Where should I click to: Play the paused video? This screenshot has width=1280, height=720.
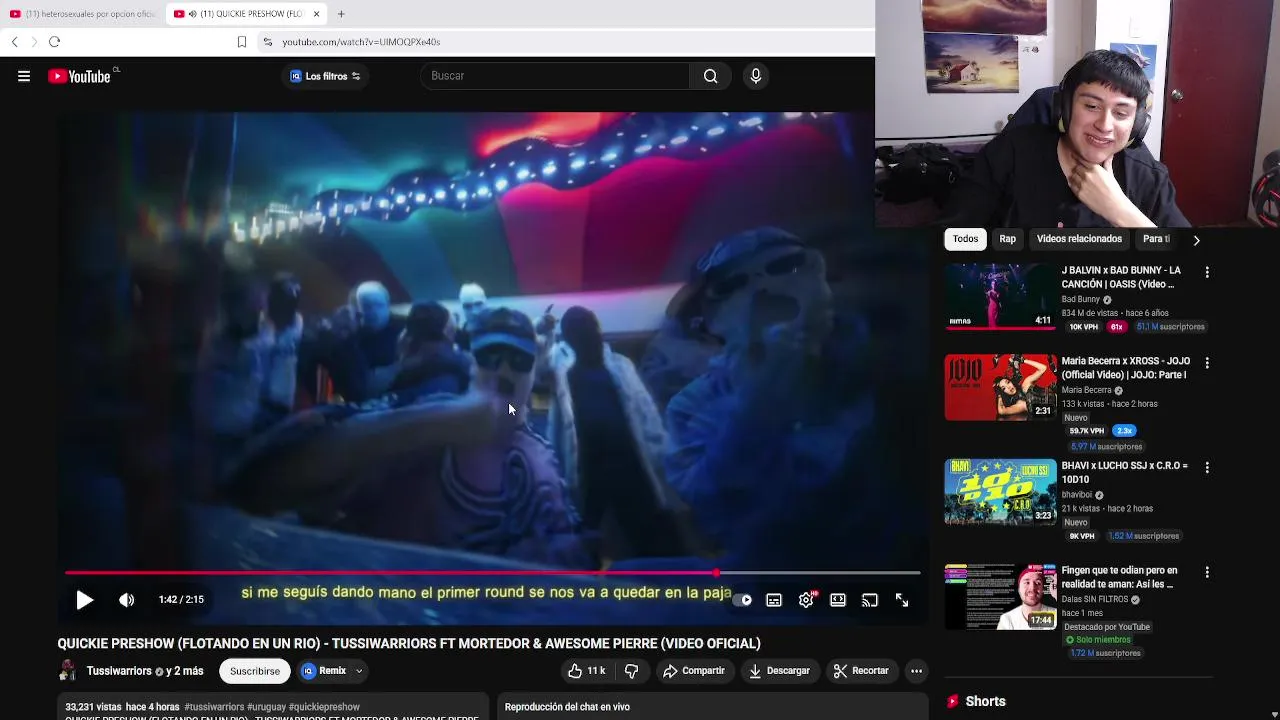click(x=85, y=600)
